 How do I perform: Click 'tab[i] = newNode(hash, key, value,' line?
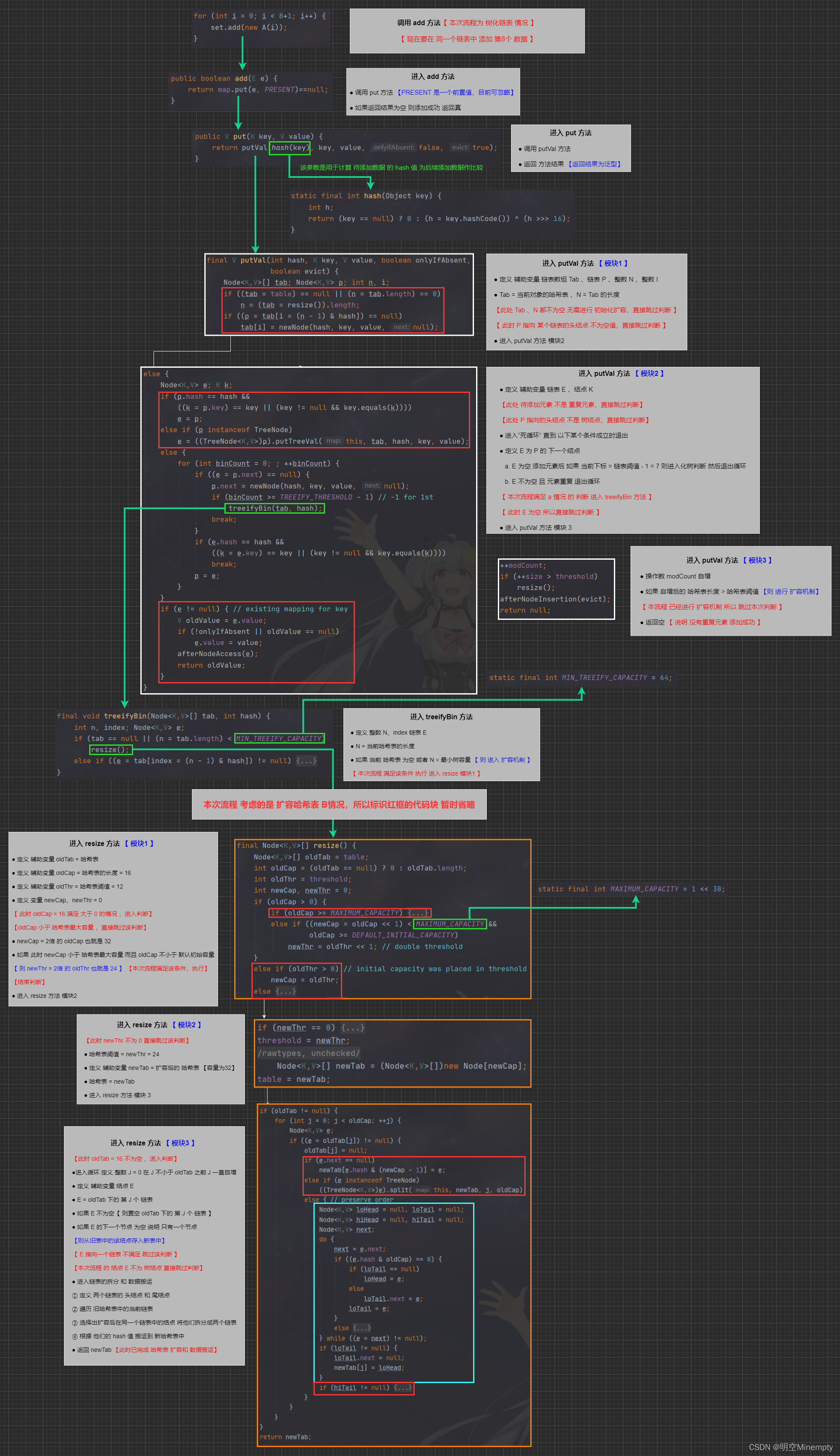click(x=339, y=327)
